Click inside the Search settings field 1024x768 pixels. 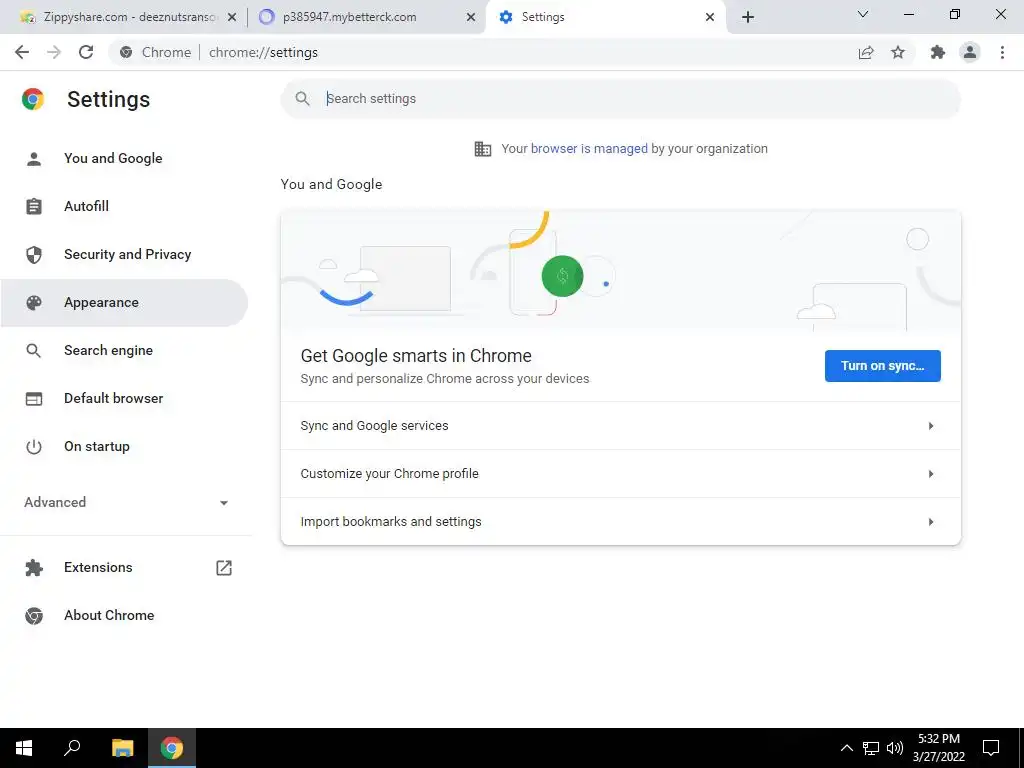(620, 99)
